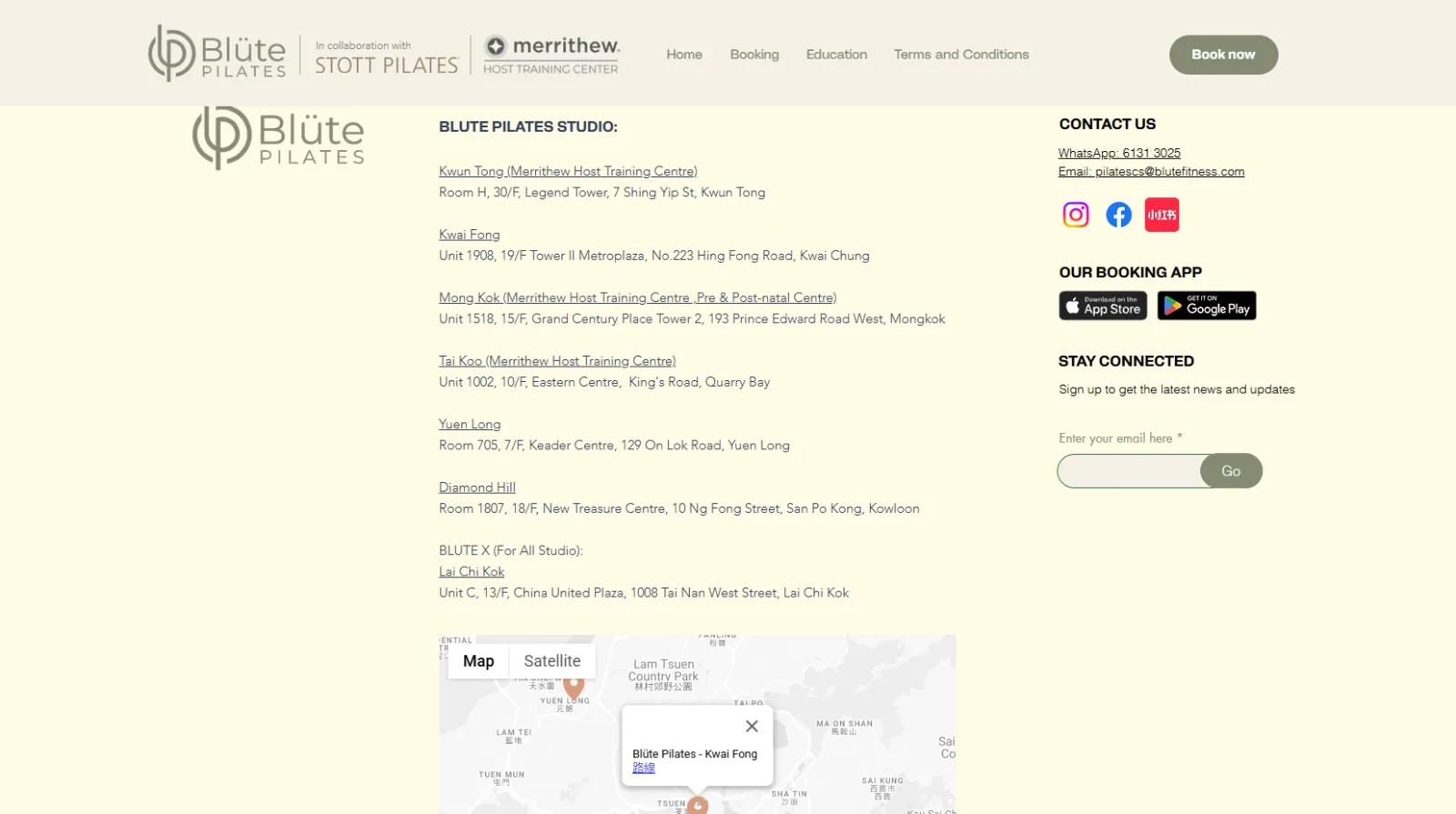Click the Blüte Pilates header logo
Screen dimensions: 1456x814
[217, 54]
